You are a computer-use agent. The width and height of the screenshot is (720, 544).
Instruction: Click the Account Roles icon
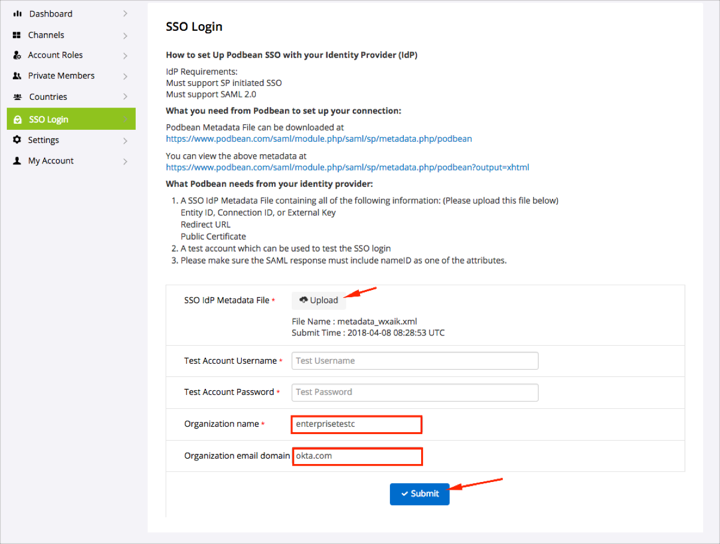coord(17,55)
